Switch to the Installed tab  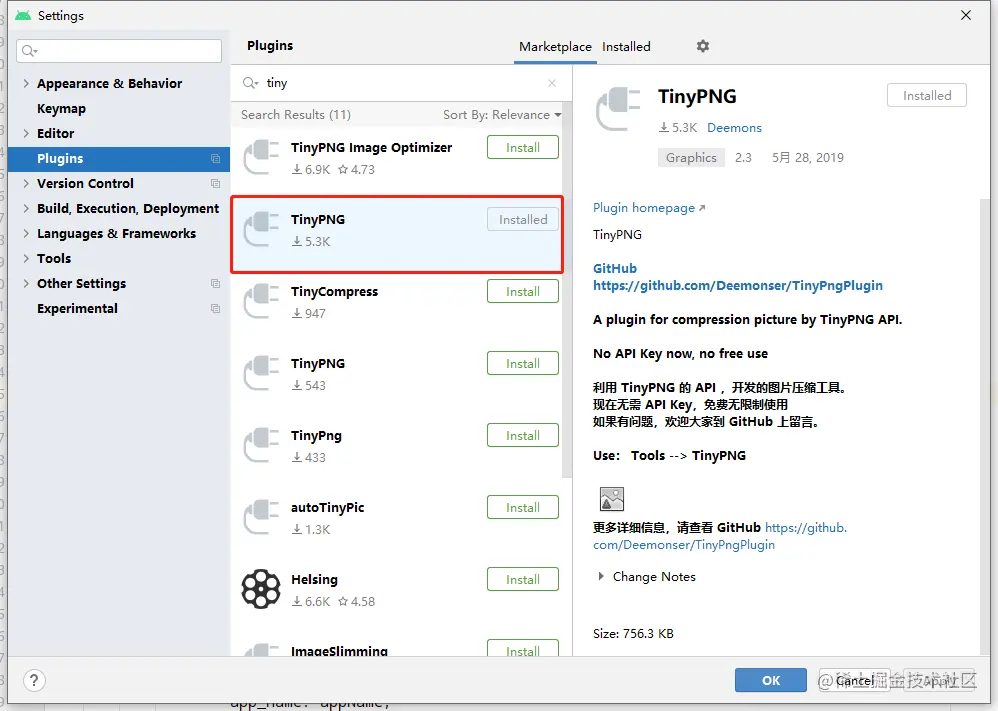click(626, 46)
